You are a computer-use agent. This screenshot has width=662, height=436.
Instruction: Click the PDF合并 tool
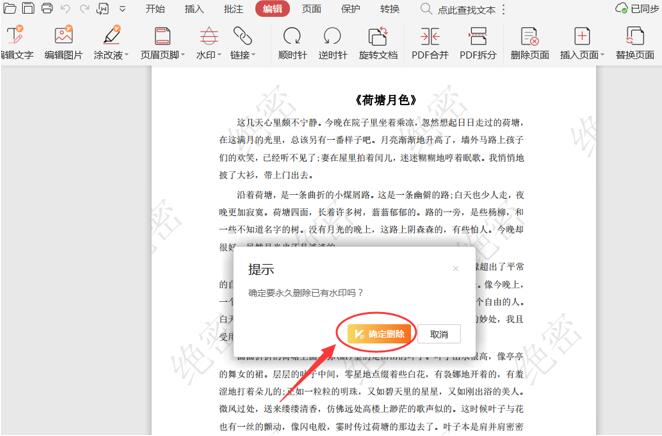pos(430,43)
